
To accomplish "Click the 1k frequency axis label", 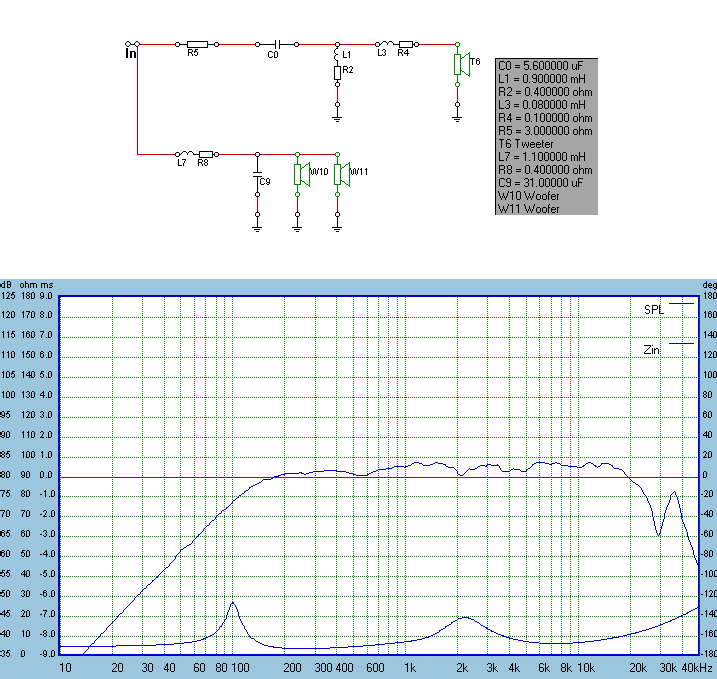I will point(409,667).
